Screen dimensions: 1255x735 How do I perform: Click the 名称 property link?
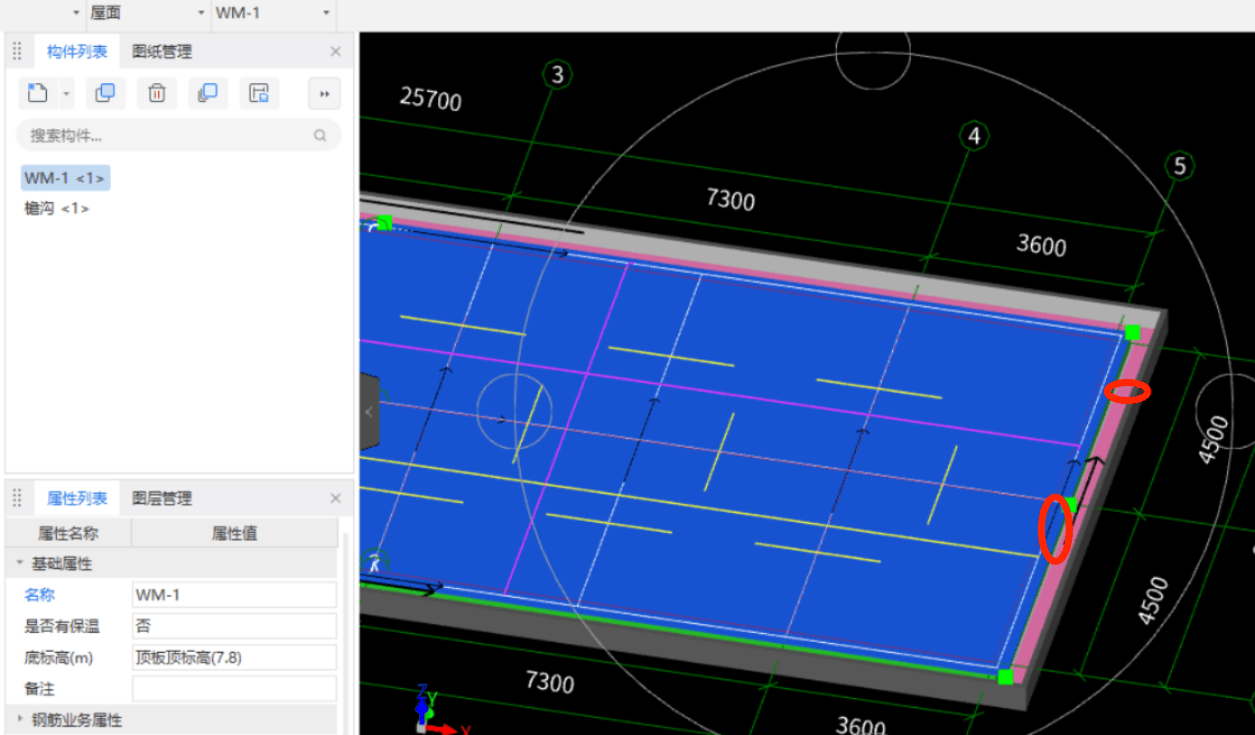pyautogui.click(x=39, y=595)
